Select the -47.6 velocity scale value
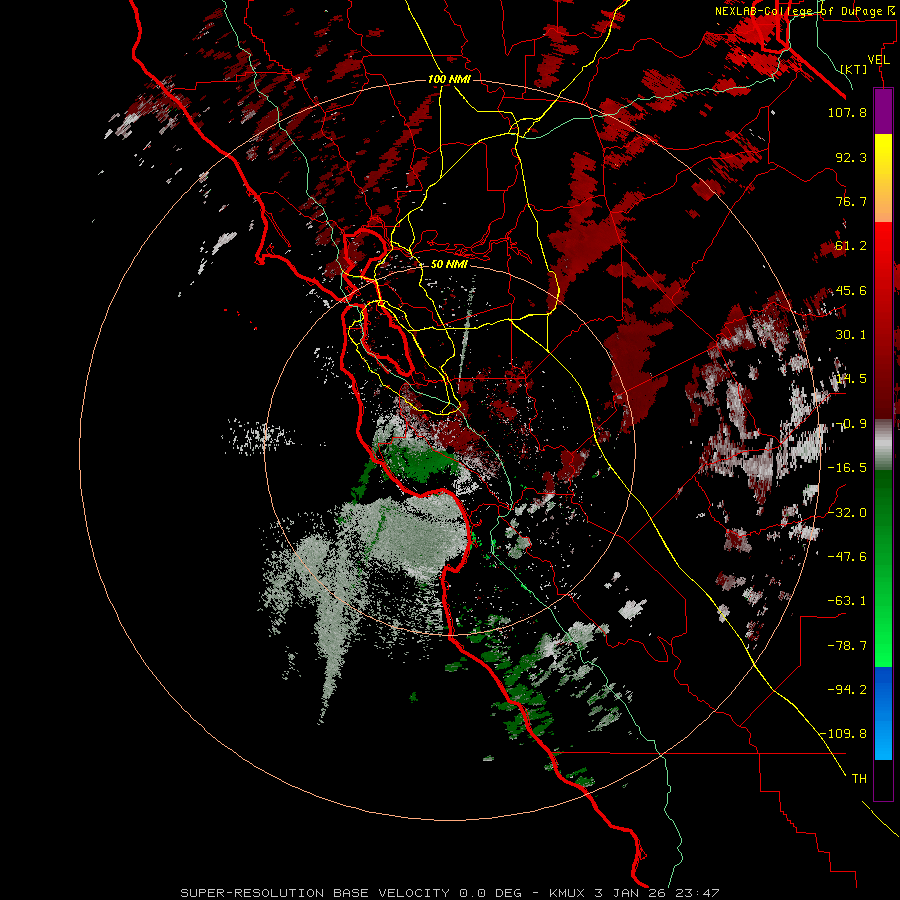The image size is (900, 900). pyautogui.click(x=847, y=556)
